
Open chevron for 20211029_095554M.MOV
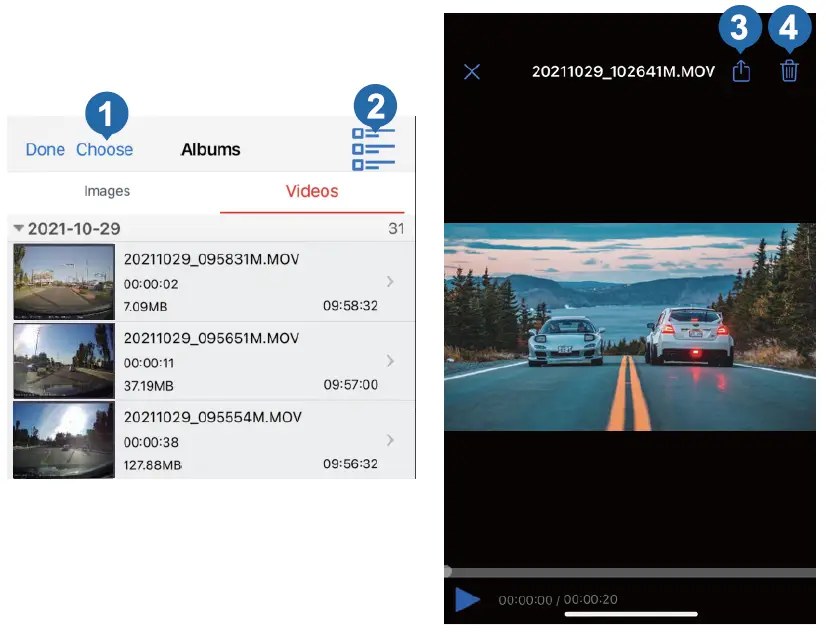tap(390, 440)
